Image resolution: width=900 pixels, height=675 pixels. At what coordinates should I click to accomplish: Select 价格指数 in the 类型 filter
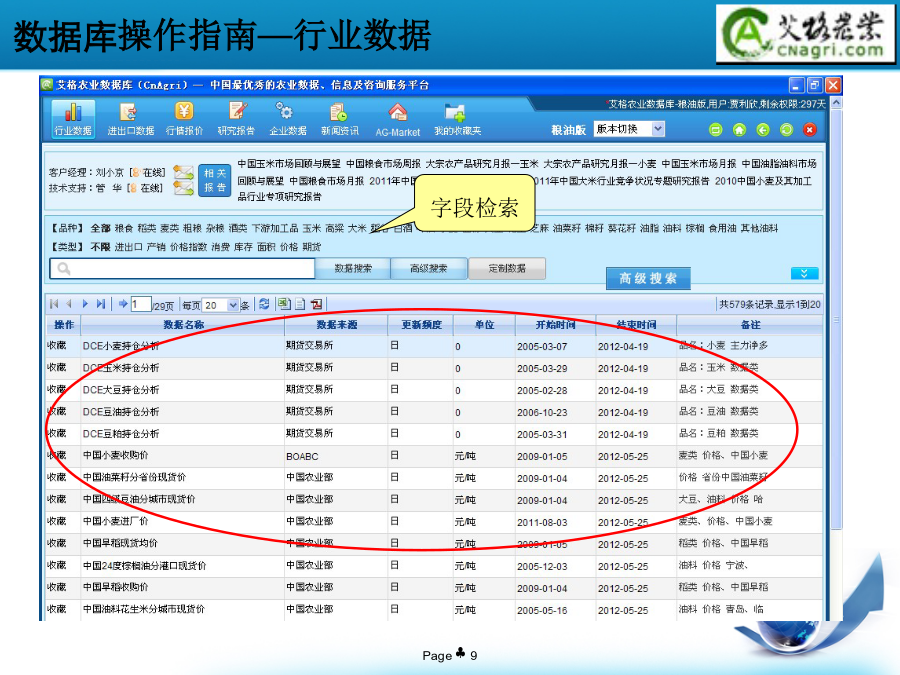tap(188, 247)
